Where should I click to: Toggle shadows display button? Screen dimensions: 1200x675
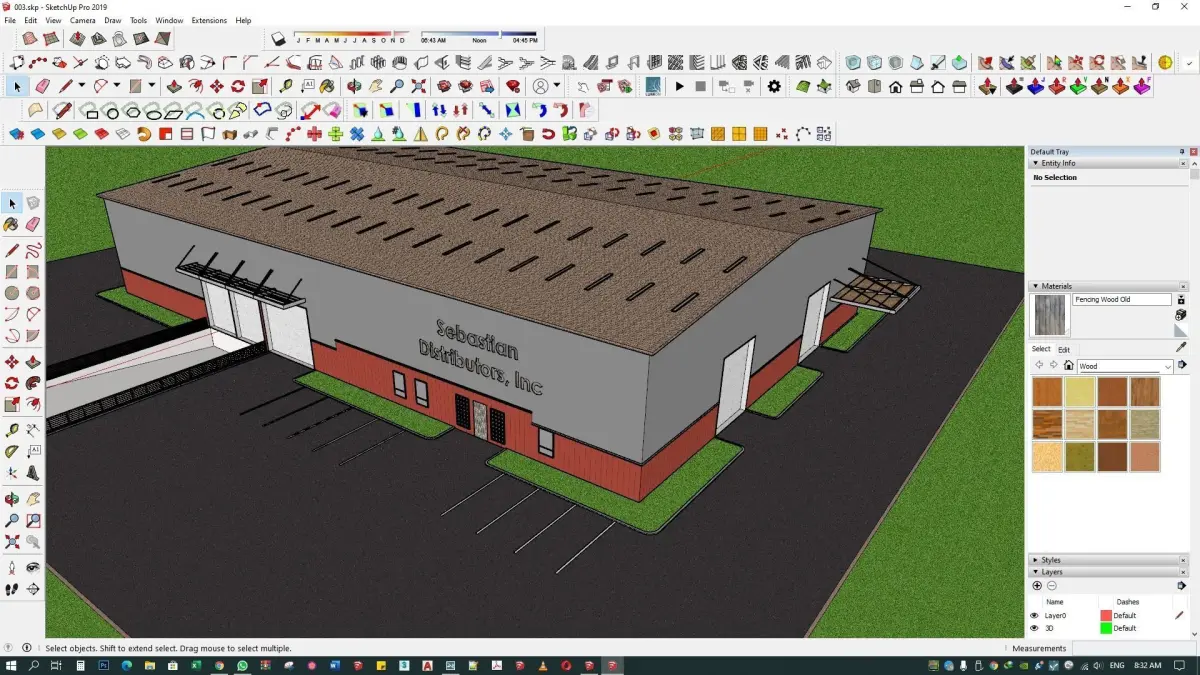pos(278,39)
